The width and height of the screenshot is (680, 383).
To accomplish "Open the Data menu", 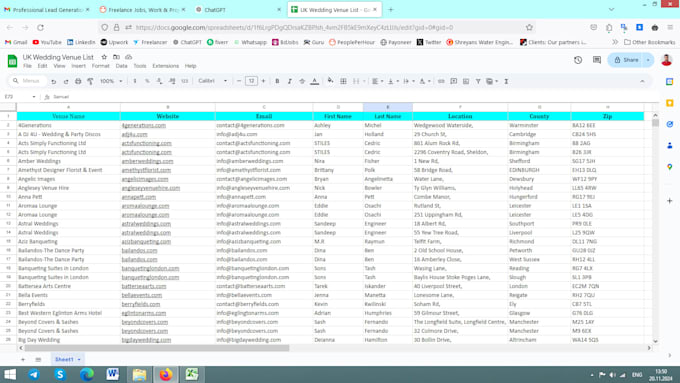I will [x=121, y=66].
